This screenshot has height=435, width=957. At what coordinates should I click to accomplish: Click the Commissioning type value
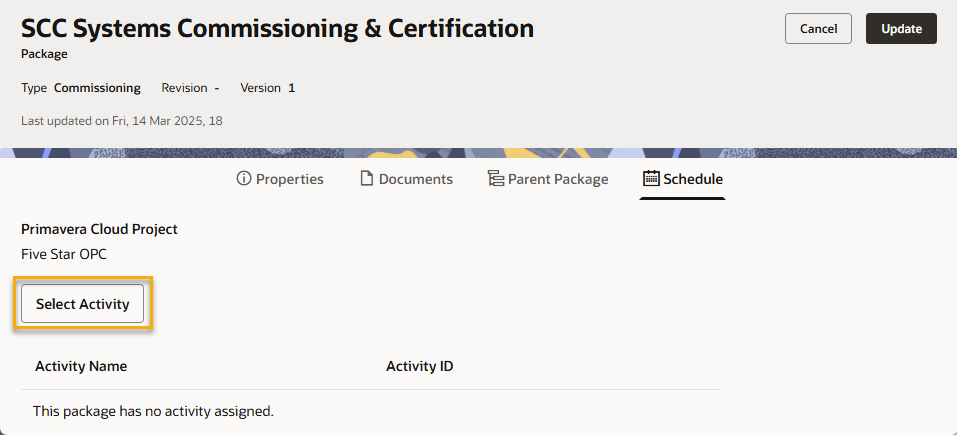tap(97, 88)
